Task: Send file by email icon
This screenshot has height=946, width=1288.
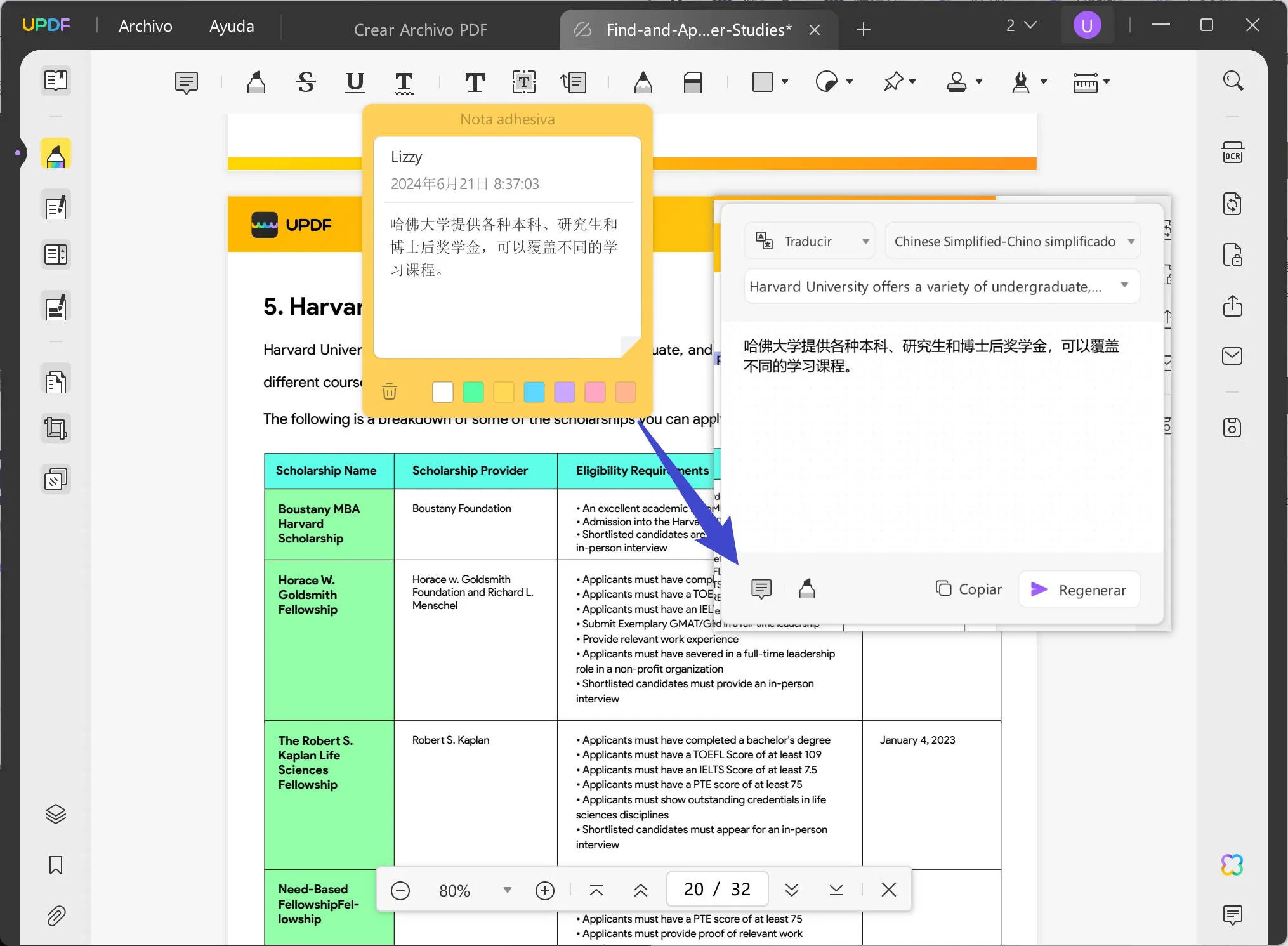Action: (1233, 356)
